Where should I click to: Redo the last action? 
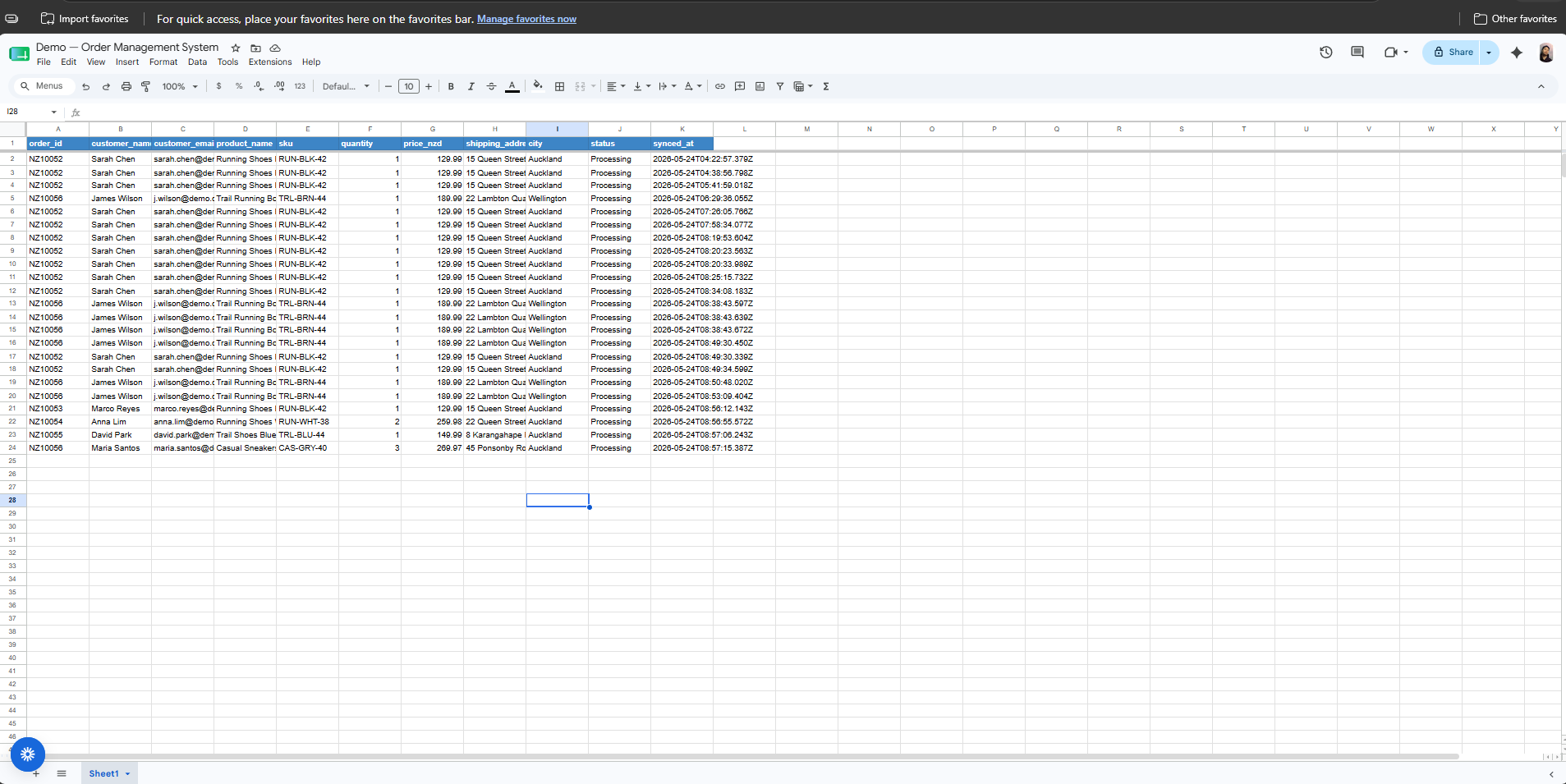coord(106,86)
